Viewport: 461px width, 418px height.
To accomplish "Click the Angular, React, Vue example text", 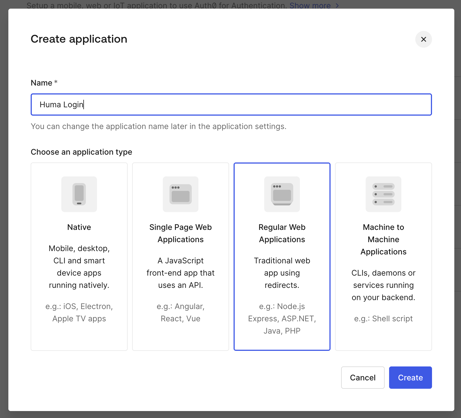I will (x=180, y=313).
